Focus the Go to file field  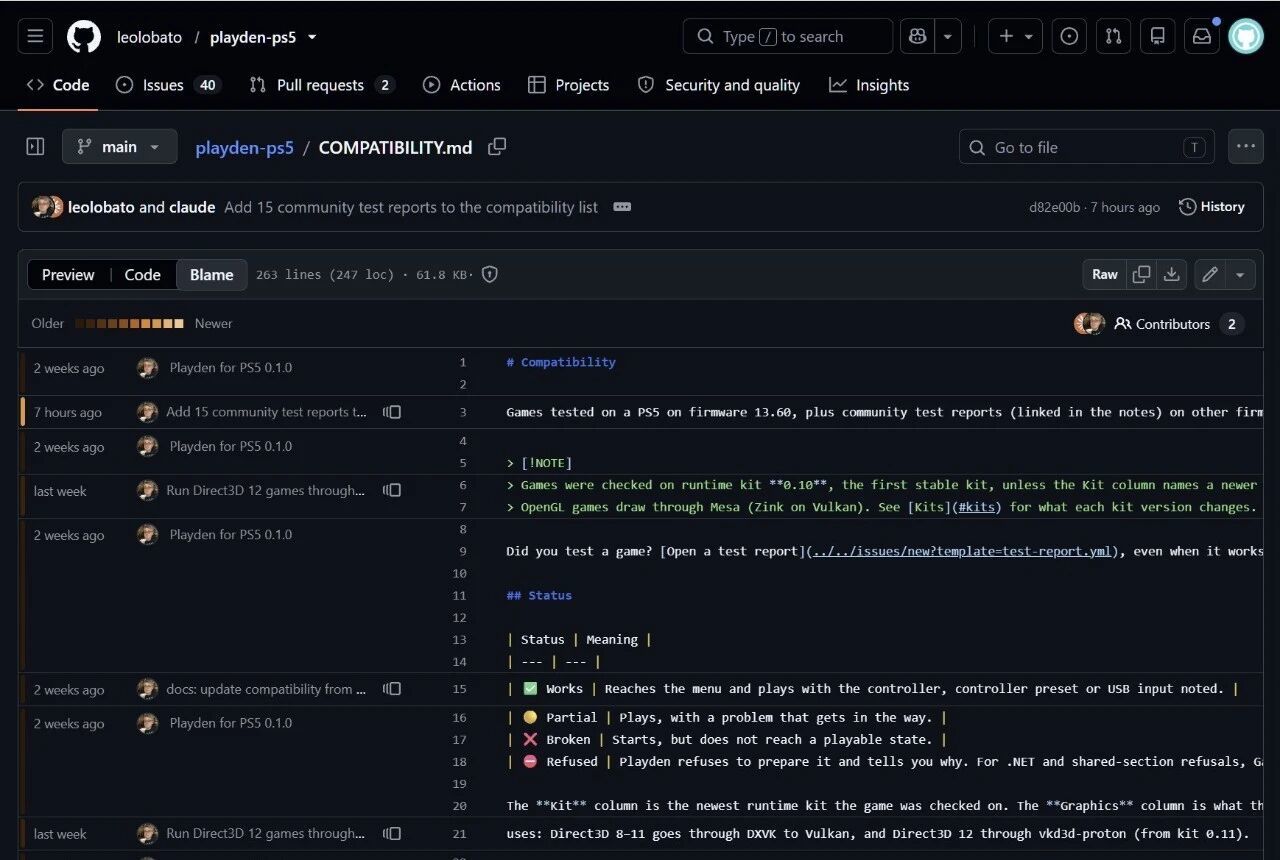pos(1087,147)
